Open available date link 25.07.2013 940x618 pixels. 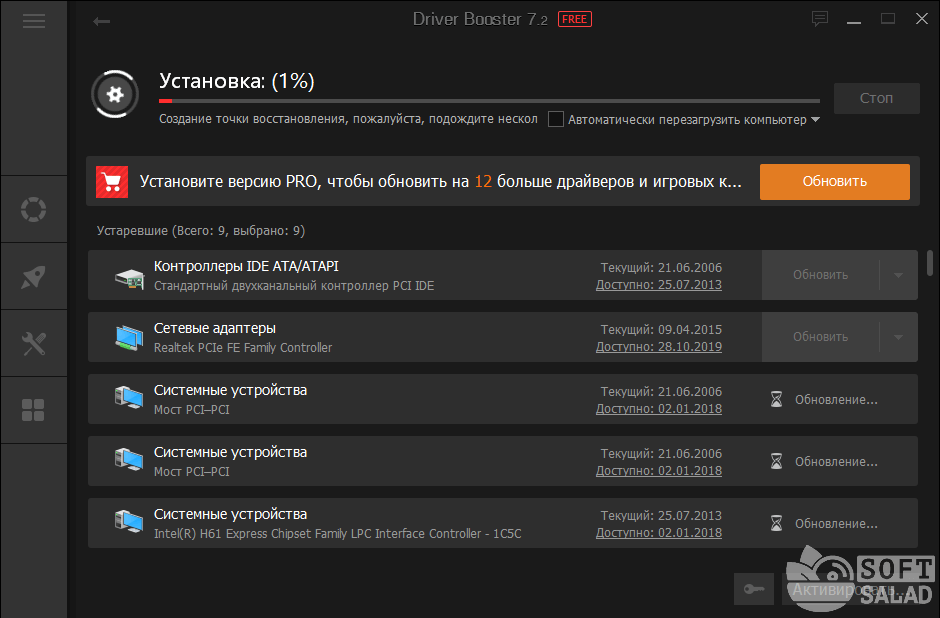659,285
